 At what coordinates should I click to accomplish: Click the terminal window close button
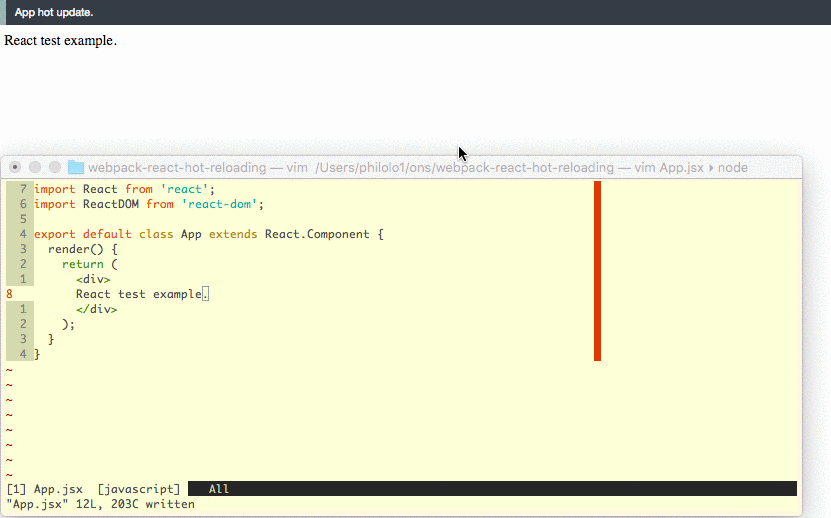click(x=15, y=168)
